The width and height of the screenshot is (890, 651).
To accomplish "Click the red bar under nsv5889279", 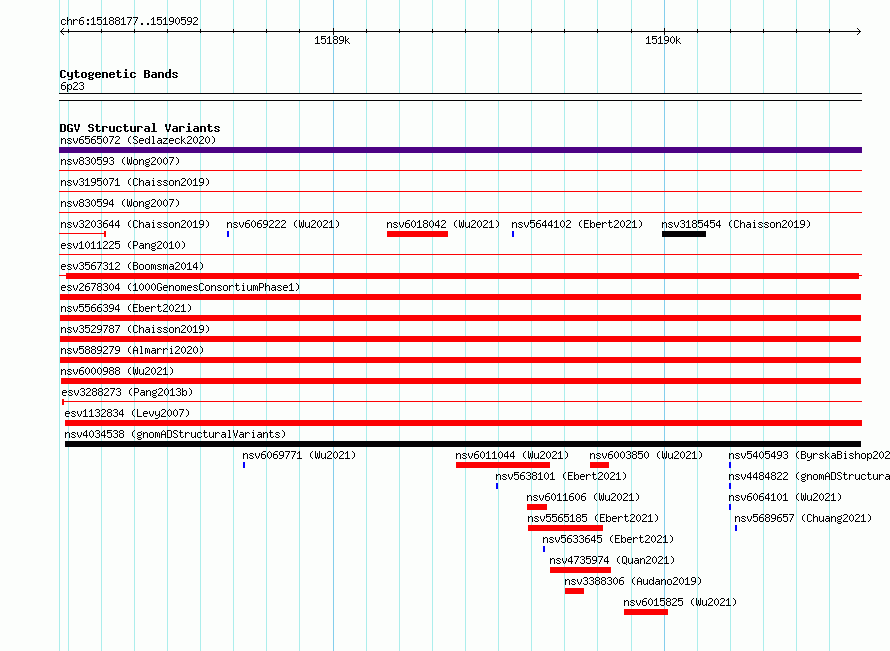I will coord(460,360).
